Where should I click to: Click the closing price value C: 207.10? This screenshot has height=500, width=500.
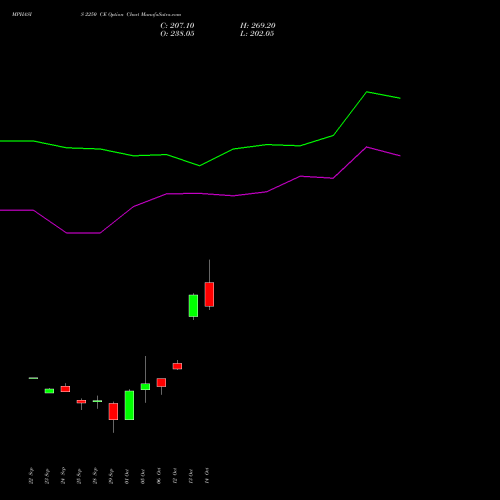tap(177, 26)
